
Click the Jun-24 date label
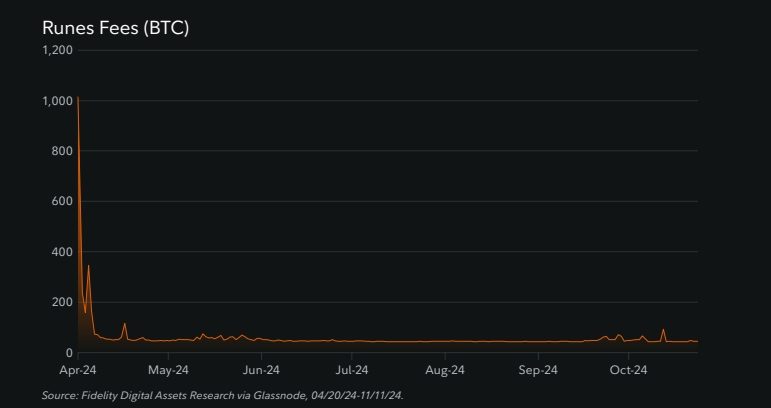(261, 370)
